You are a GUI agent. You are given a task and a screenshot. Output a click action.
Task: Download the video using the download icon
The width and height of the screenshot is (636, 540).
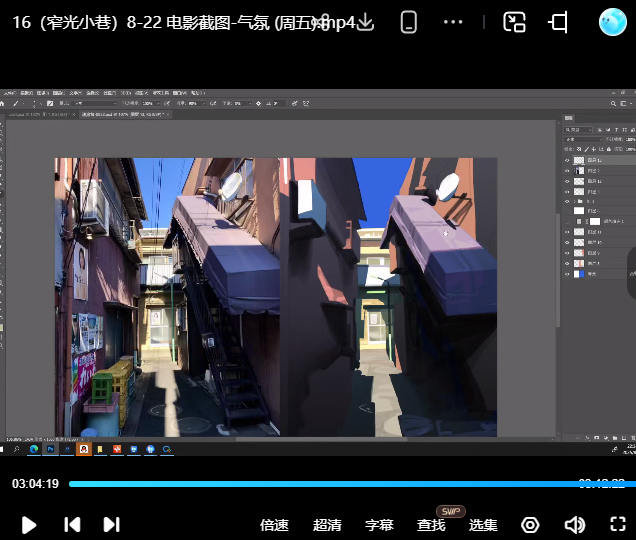(364, 22)
